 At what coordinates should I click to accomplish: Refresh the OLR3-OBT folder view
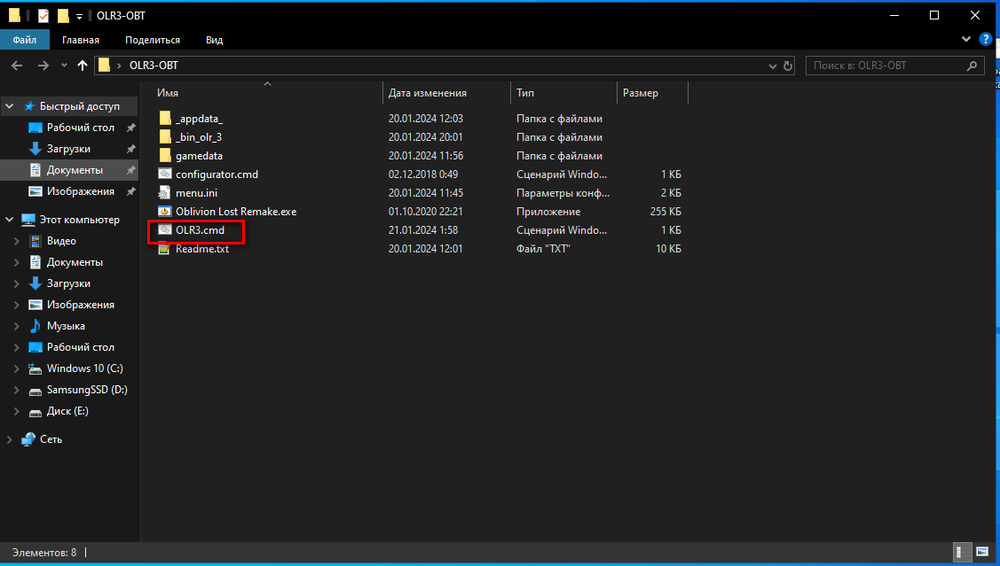pyautogui.click(x=788, y=65)
